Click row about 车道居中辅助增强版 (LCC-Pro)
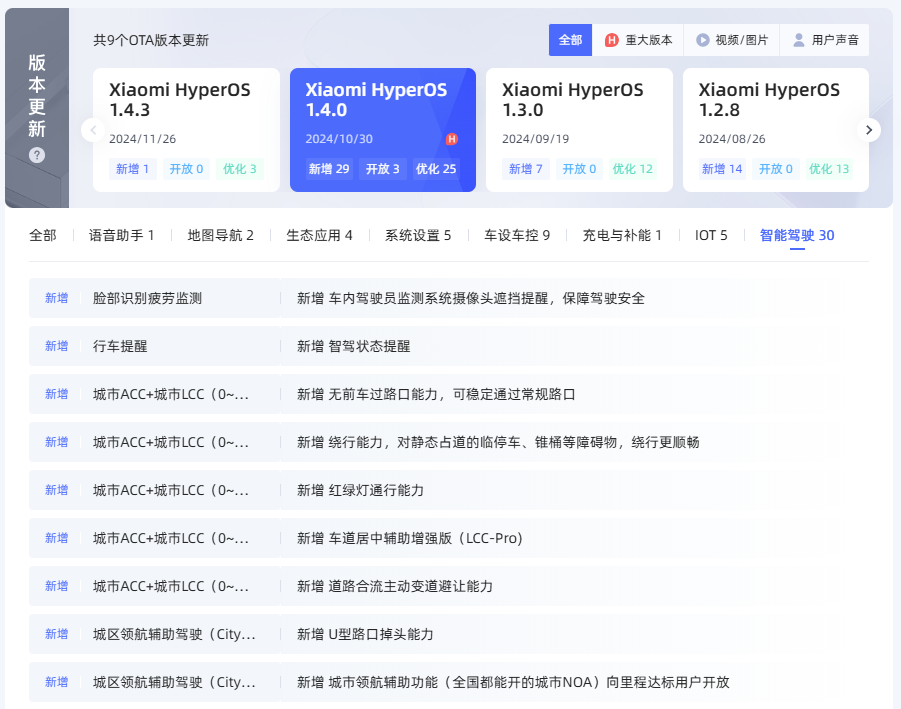Screen dimensions: 901x709 [x=449, y=538]
